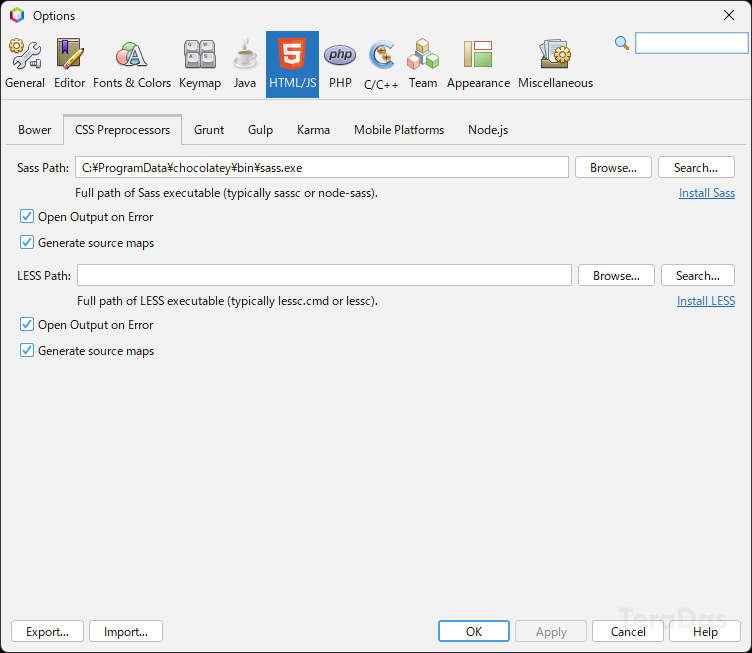Switch to the Gulp tab
Screen dimensions: 752x653
pos(260,130)
